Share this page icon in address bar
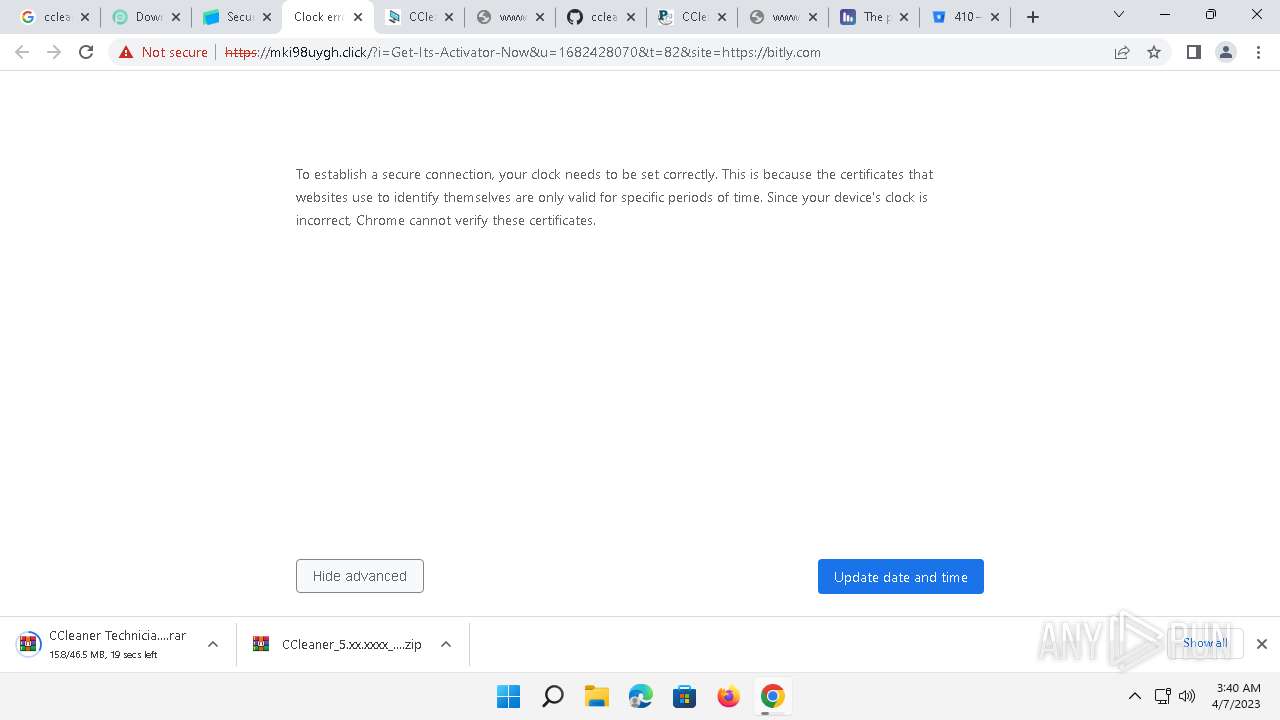The height and width of the screenshot is (720, 1280). (1122, 52)
